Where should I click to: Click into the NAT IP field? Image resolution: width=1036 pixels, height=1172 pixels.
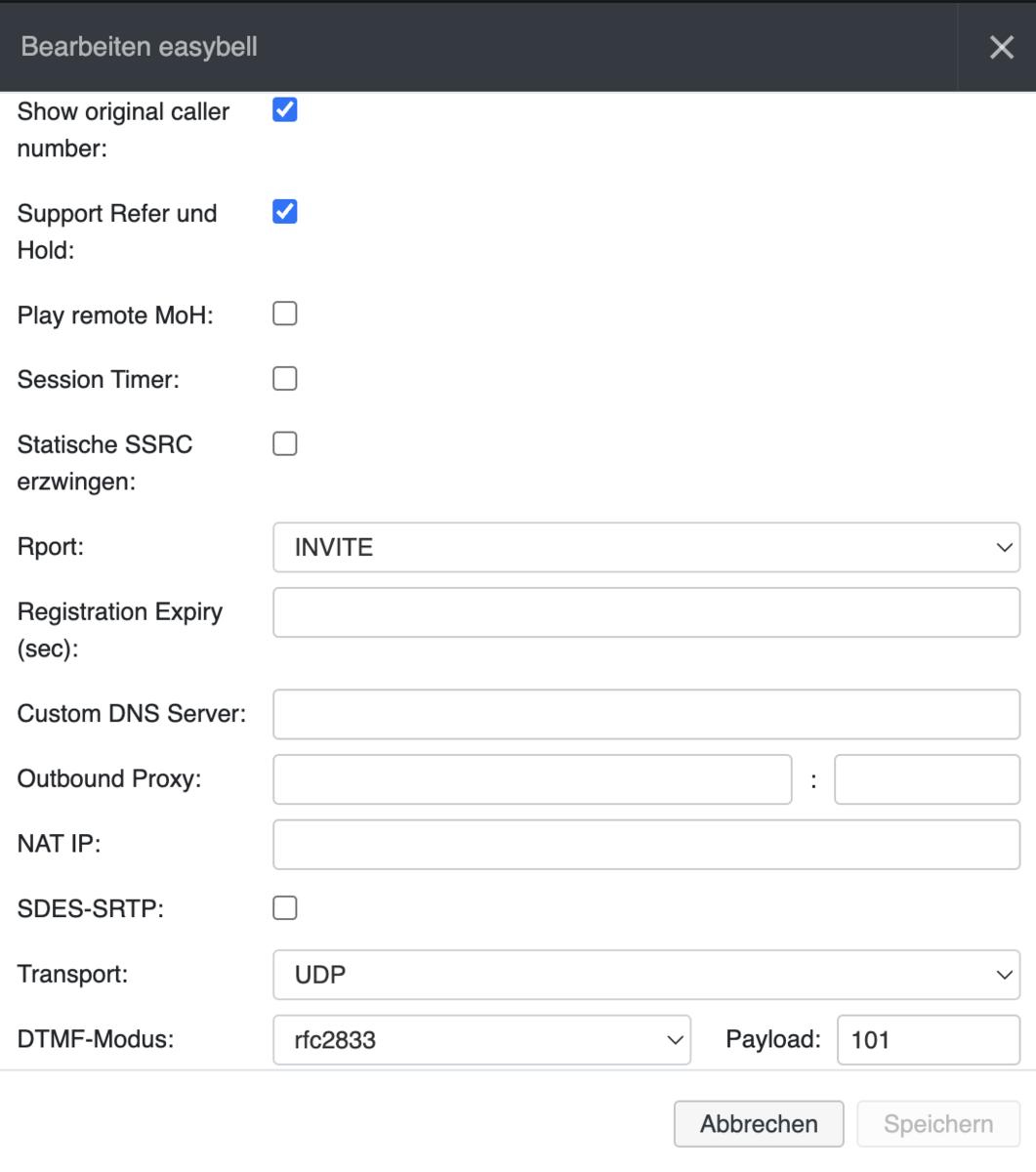645,845
